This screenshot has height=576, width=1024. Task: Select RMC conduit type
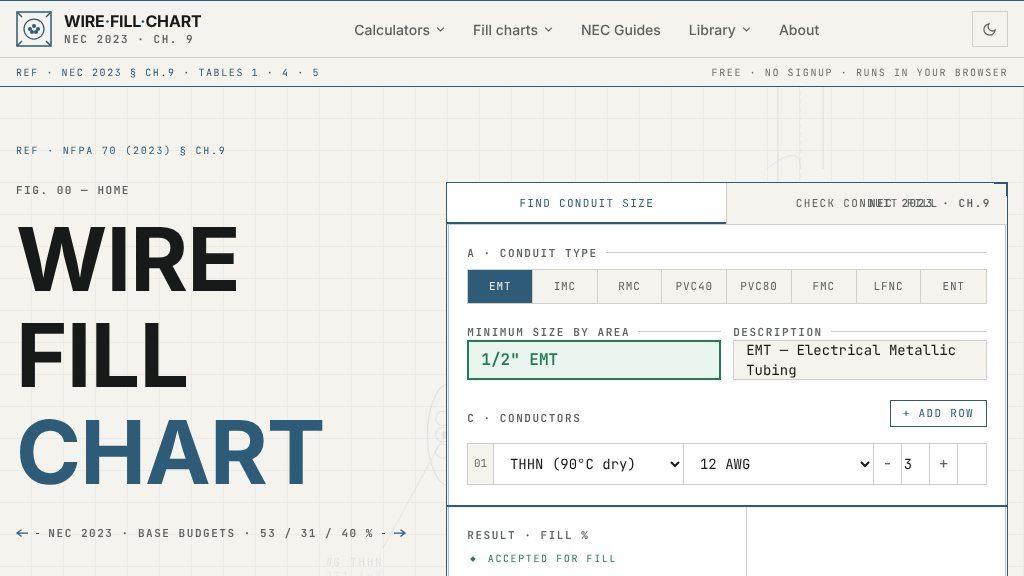coord(629,286)
